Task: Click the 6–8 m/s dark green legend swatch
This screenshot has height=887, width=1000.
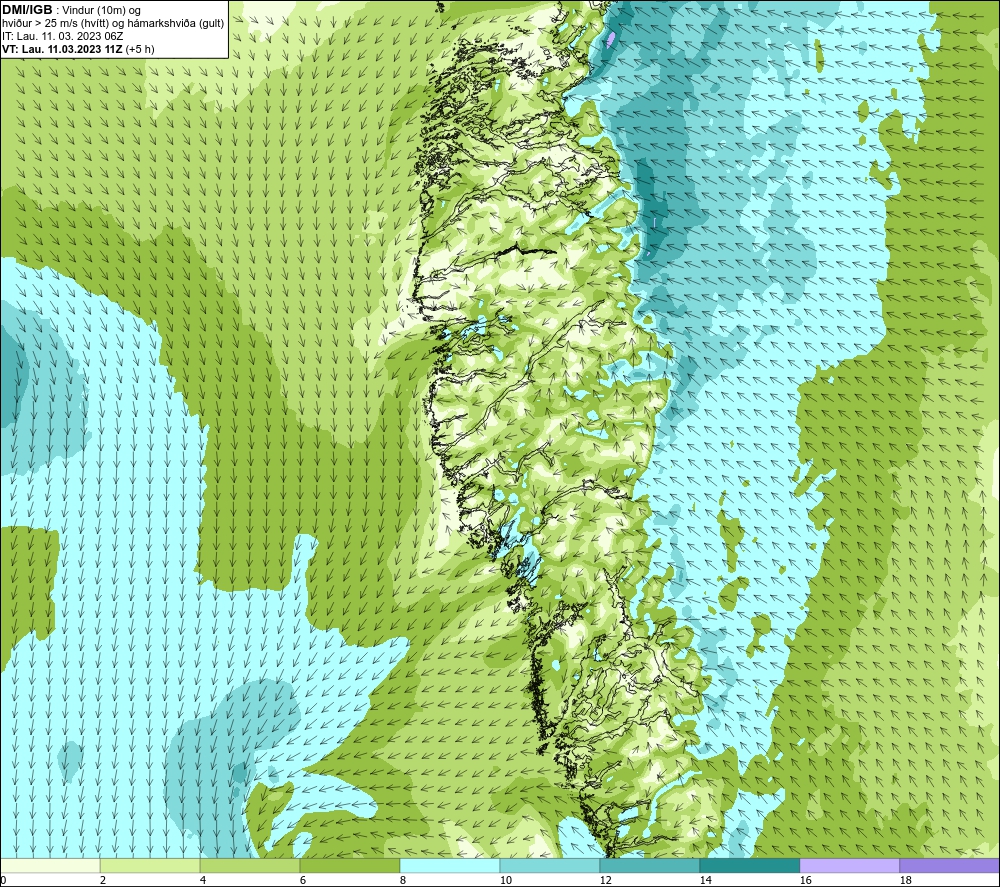Action: [x=349, y=865]
